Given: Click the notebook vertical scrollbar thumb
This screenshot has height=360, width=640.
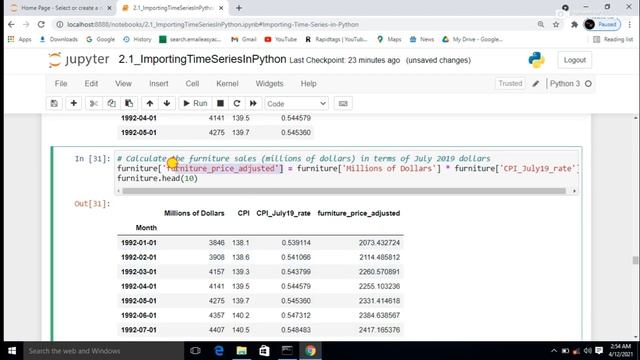Looking at the screenshot, I should click(x=635, y=260).
